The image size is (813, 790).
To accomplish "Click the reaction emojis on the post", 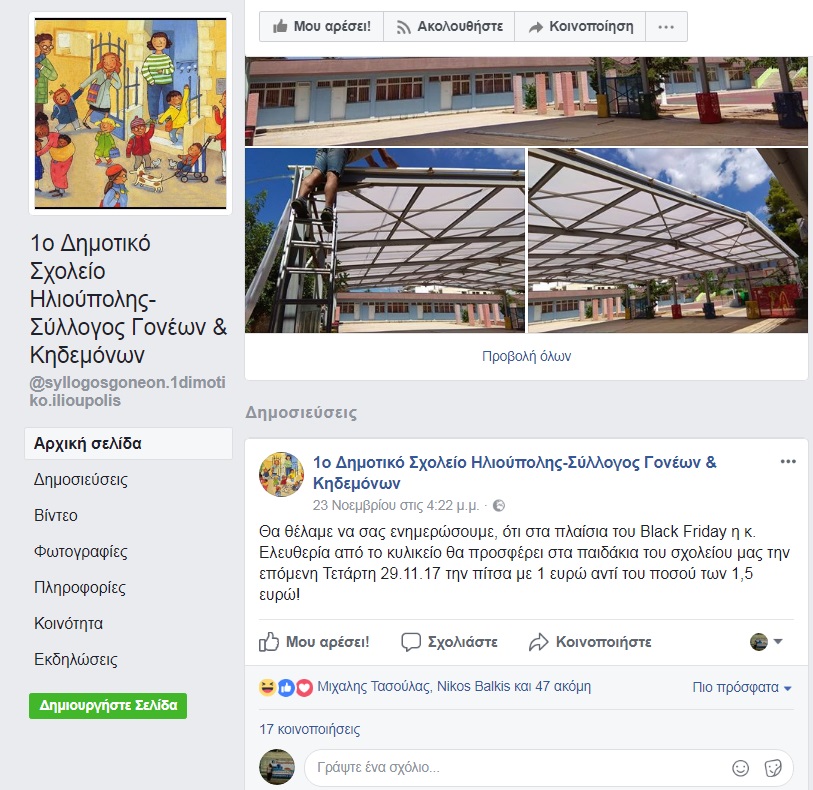I will [286, 687].
